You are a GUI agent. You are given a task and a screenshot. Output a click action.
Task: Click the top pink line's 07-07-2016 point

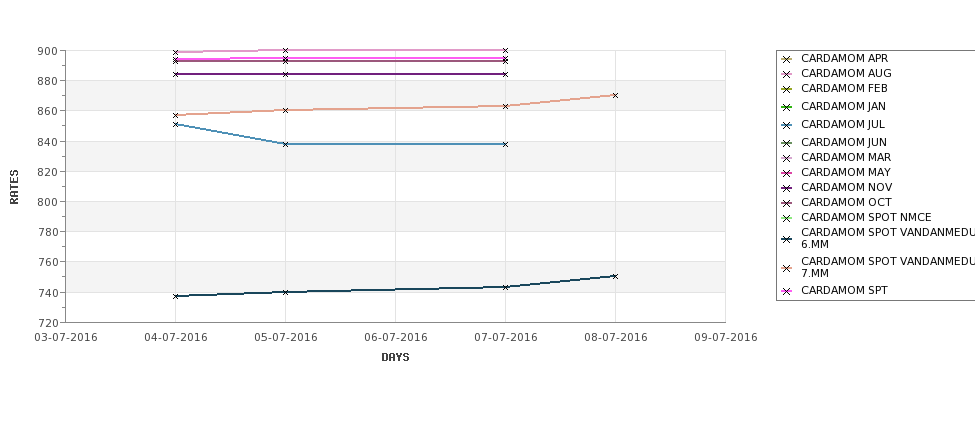click(x=506, y=50)
